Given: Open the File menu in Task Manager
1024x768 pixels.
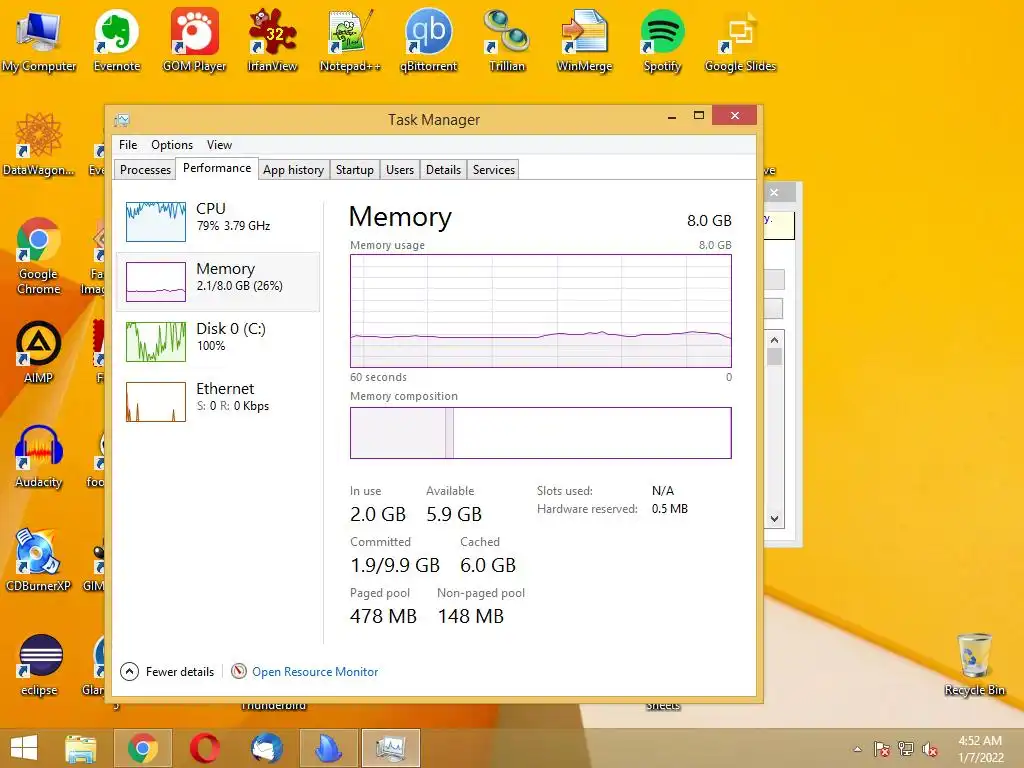Looking at the screenshot, I should tap(128, 145).
